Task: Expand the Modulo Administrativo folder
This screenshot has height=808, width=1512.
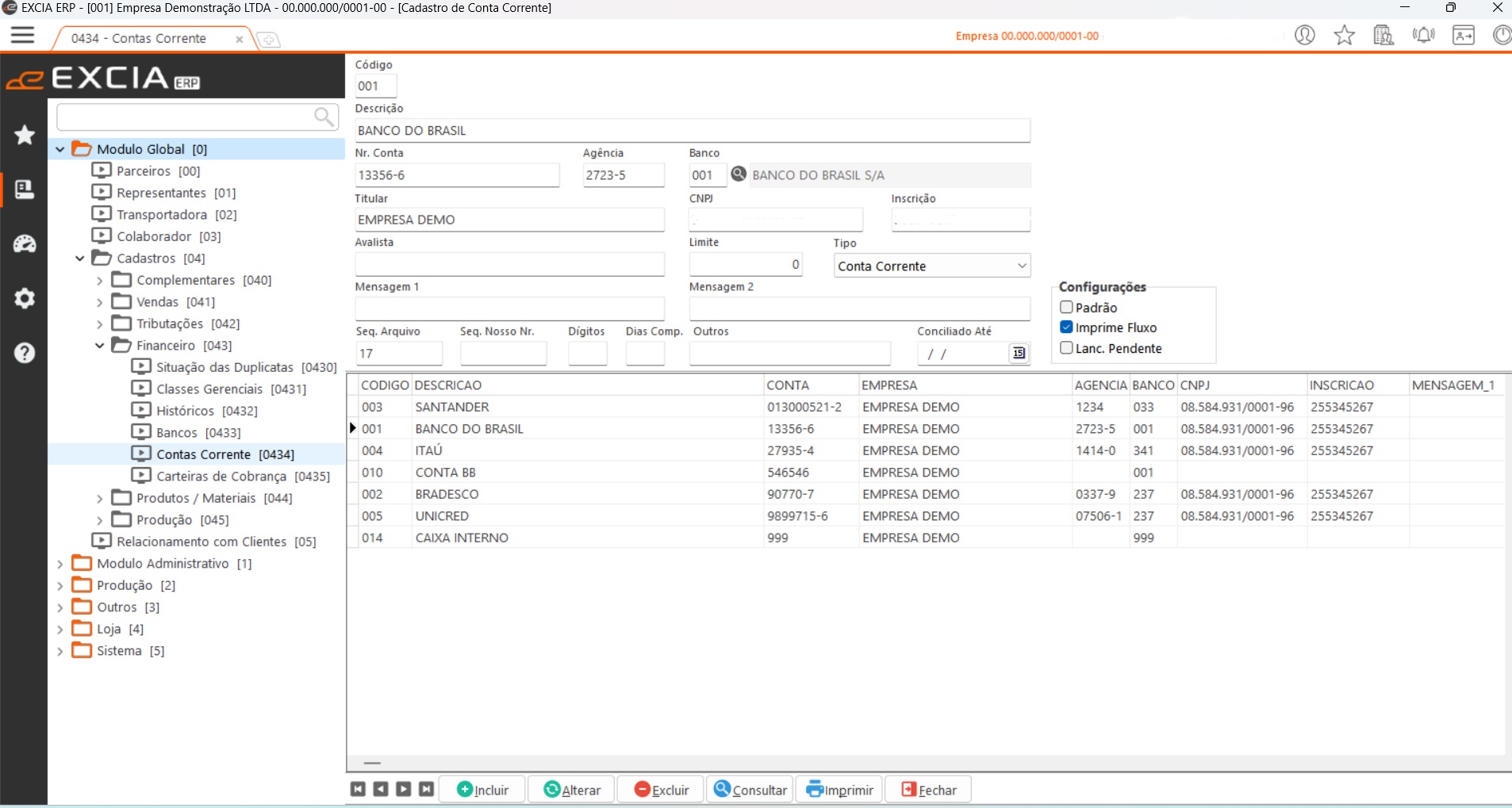Action: (60, 564)
